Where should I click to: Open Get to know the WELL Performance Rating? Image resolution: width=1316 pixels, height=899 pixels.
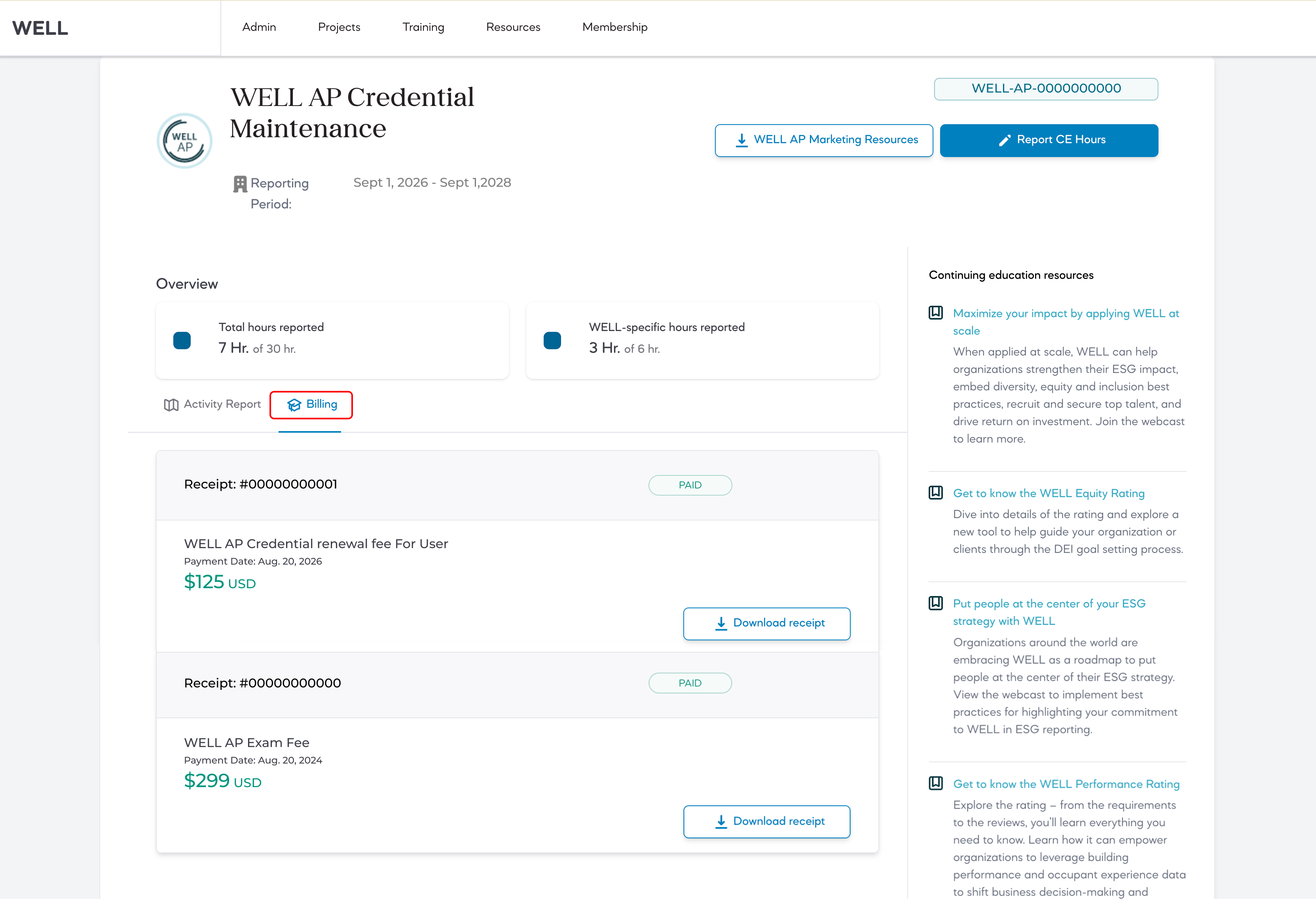[1066, 784]
